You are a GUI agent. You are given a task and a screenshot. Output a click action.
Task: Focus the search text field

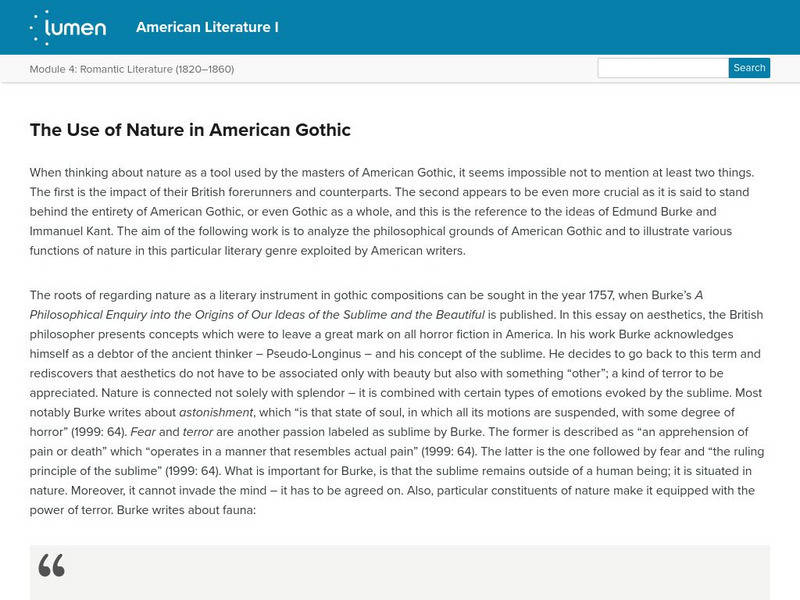[x=662, y=69]
